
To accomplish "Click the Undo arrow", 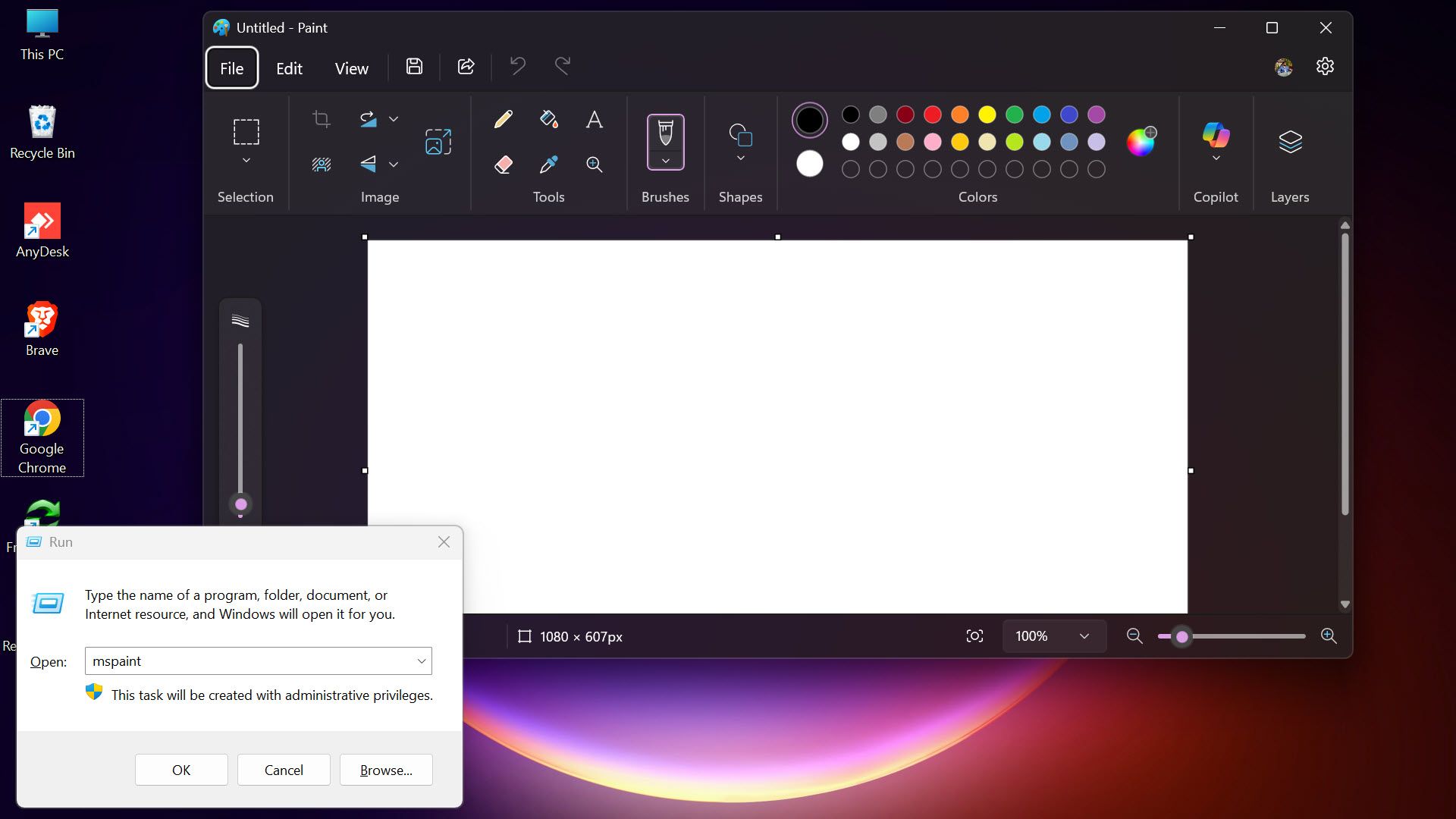I will [518, 67].
